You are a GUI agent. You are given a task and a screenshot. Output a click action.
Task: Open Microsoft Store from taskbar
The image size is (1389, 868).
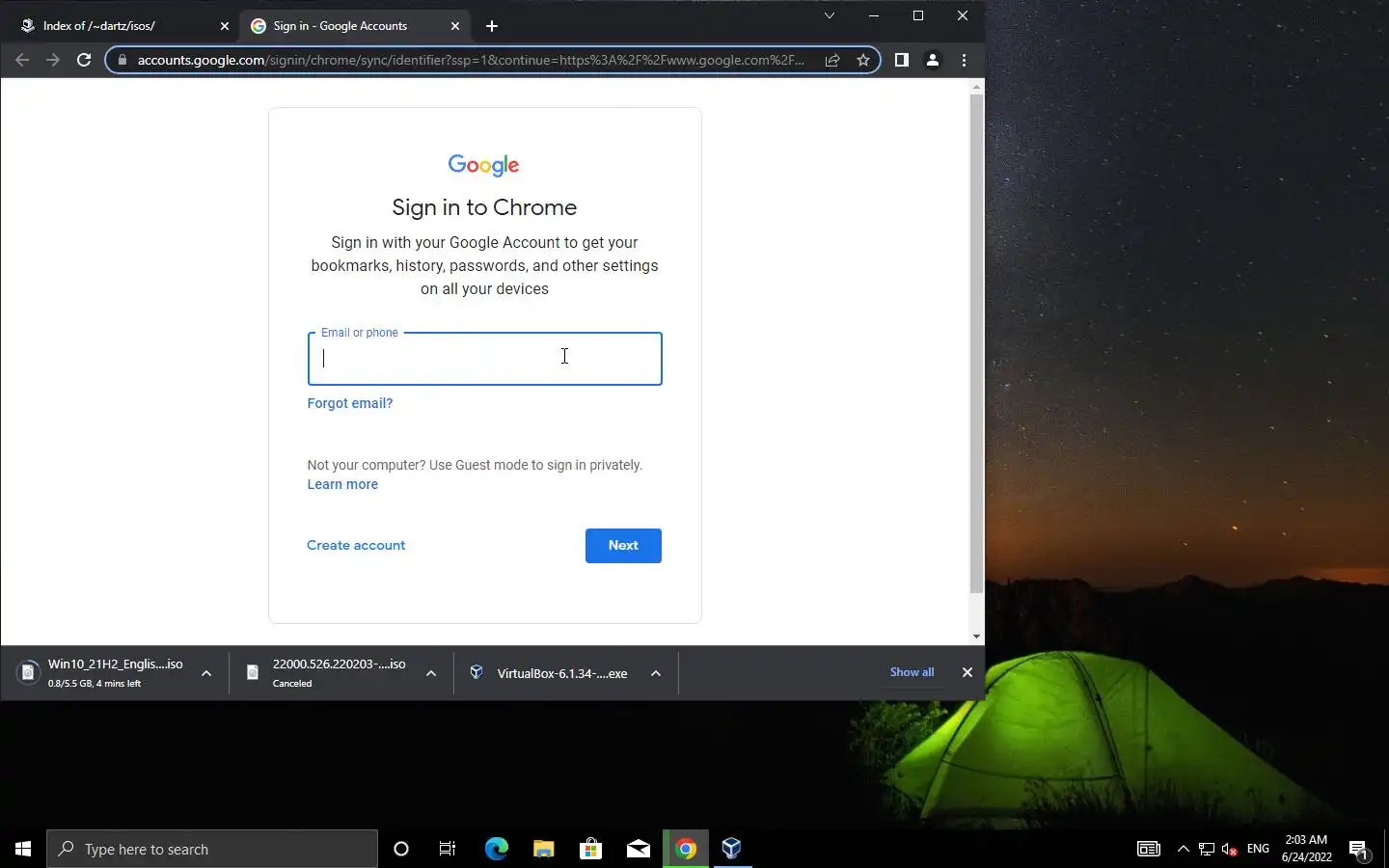pyautogui.click(x=590, y=849)
